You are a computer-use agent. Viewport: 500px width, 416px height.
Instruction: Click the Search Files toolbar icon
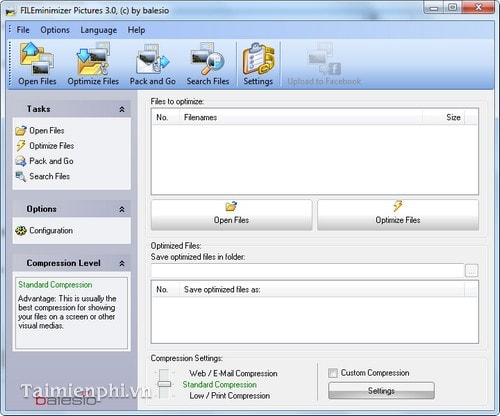click(x=208, y=63)
